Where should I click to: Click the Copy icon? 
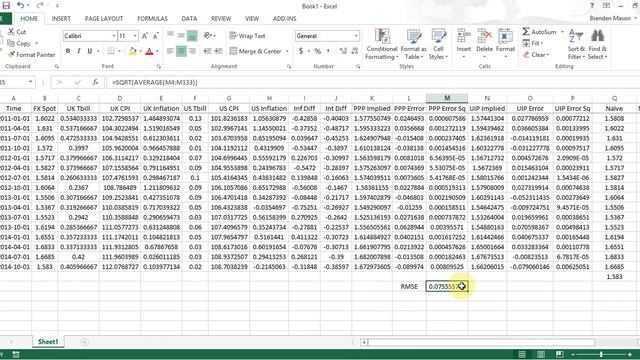click(11, 43)
